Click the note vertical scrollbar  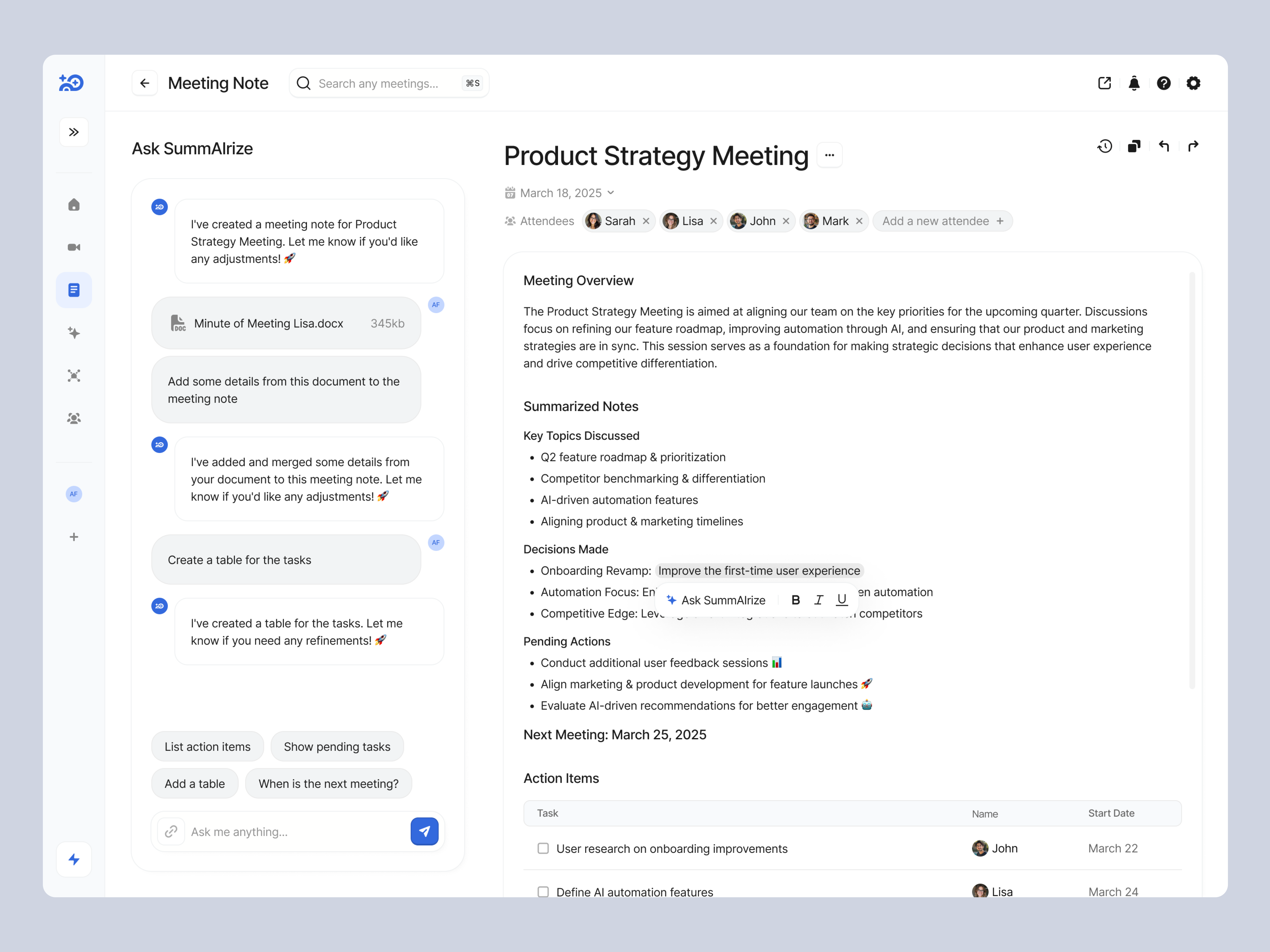pos(1192,480)
